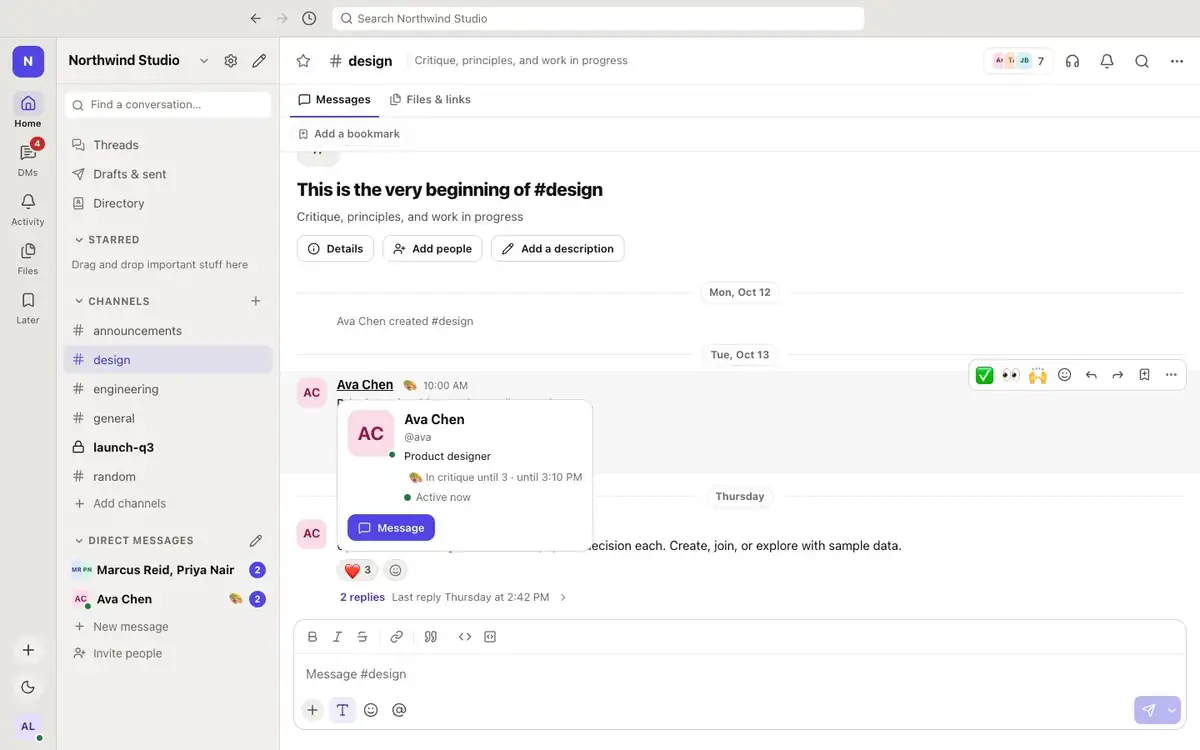Screen dimensions: 1200x750
Task: Open Threads in sidebar
Action: tap(168, 145)
